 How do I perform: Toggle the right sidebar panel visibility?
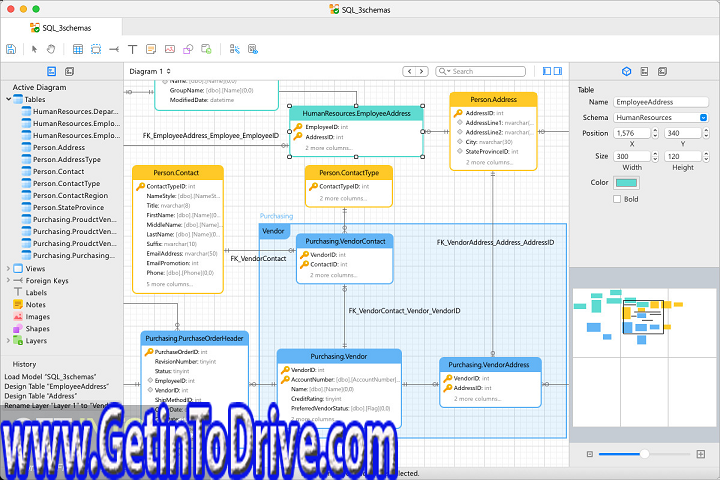[x=558, y=71]
